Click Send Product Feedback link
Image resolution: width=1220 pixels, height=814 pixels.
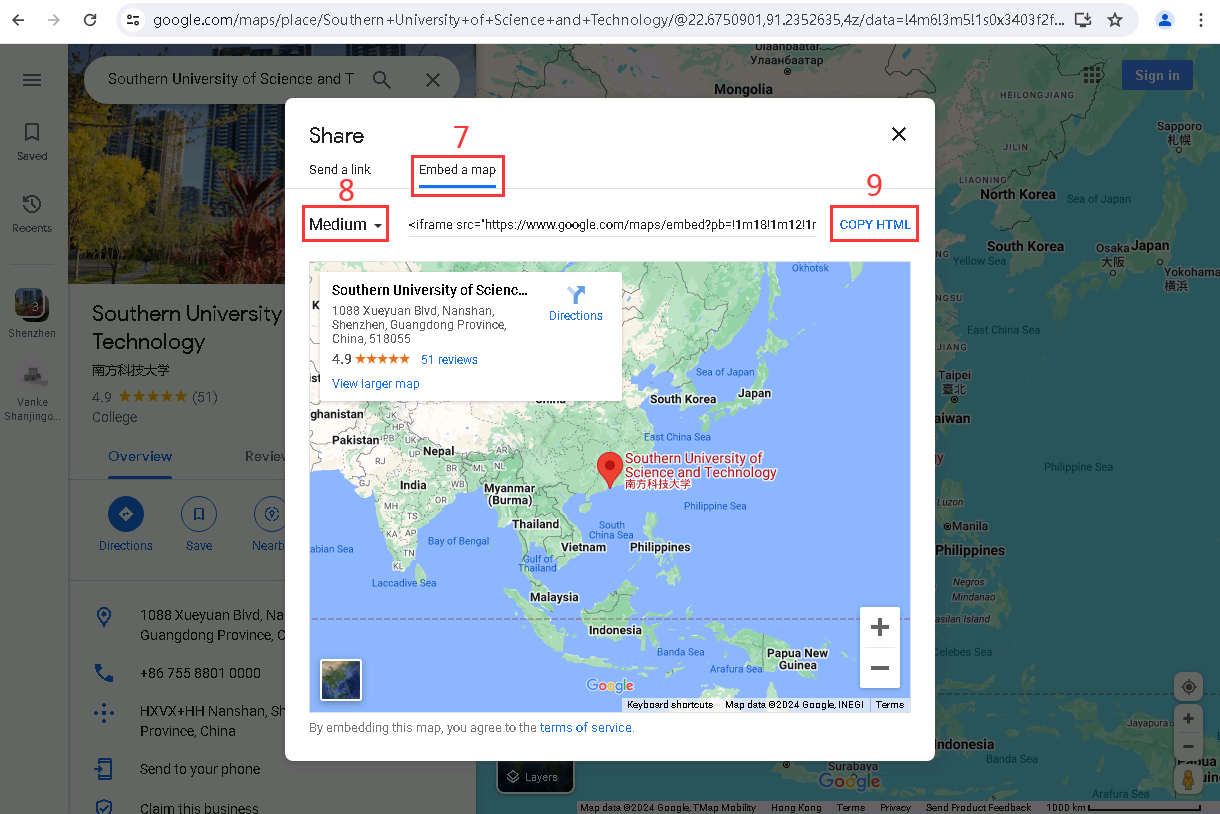click(x=978, y=808)
